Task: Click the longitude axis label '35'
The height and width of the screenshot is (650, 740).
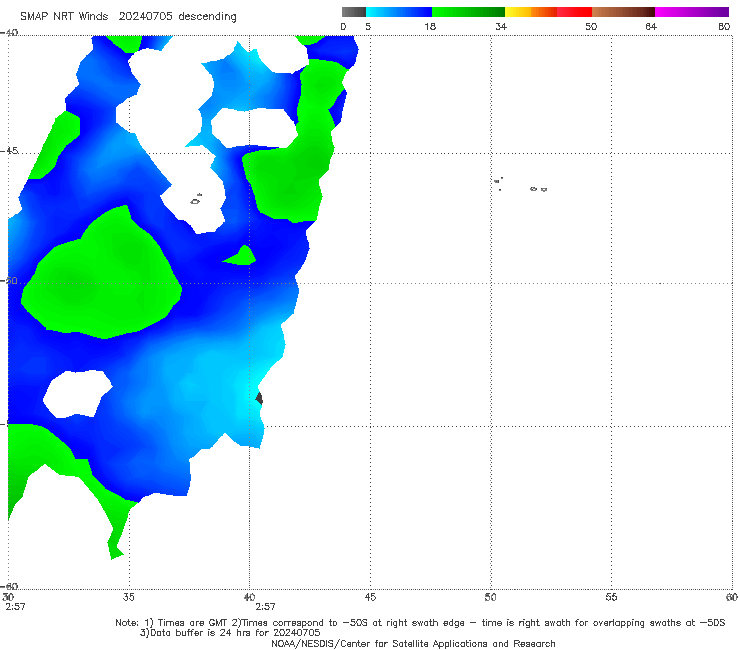Action: [128, 597]
